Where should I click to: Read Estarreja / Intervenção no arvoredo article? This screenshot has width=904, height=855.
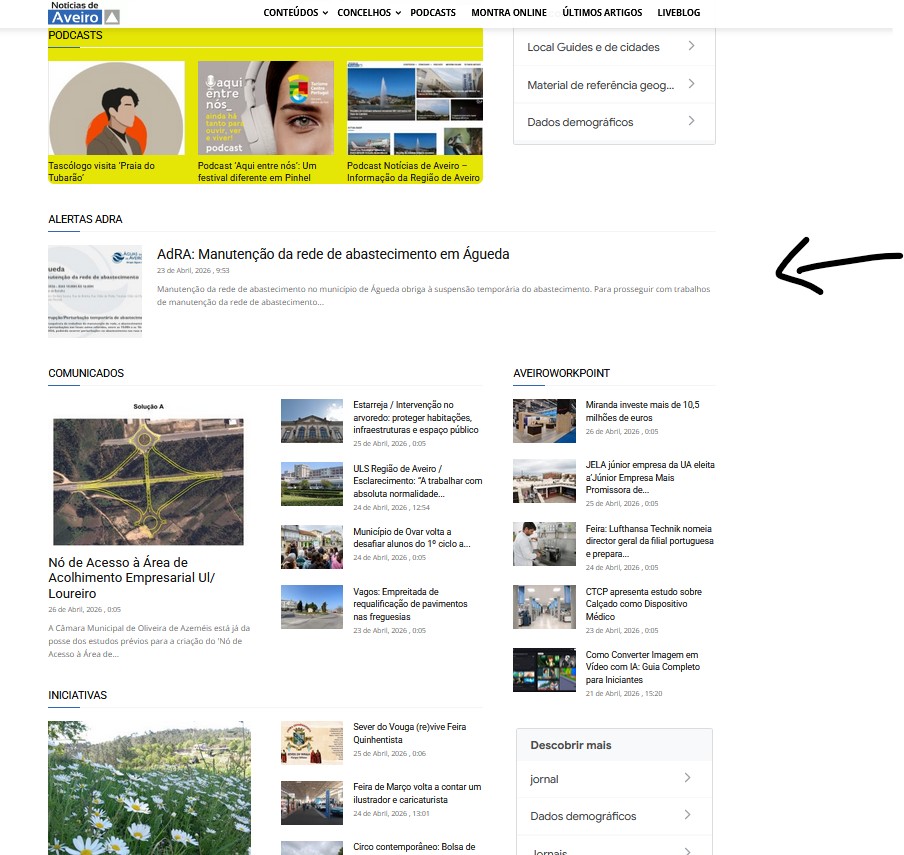click(x=416, y=417)
